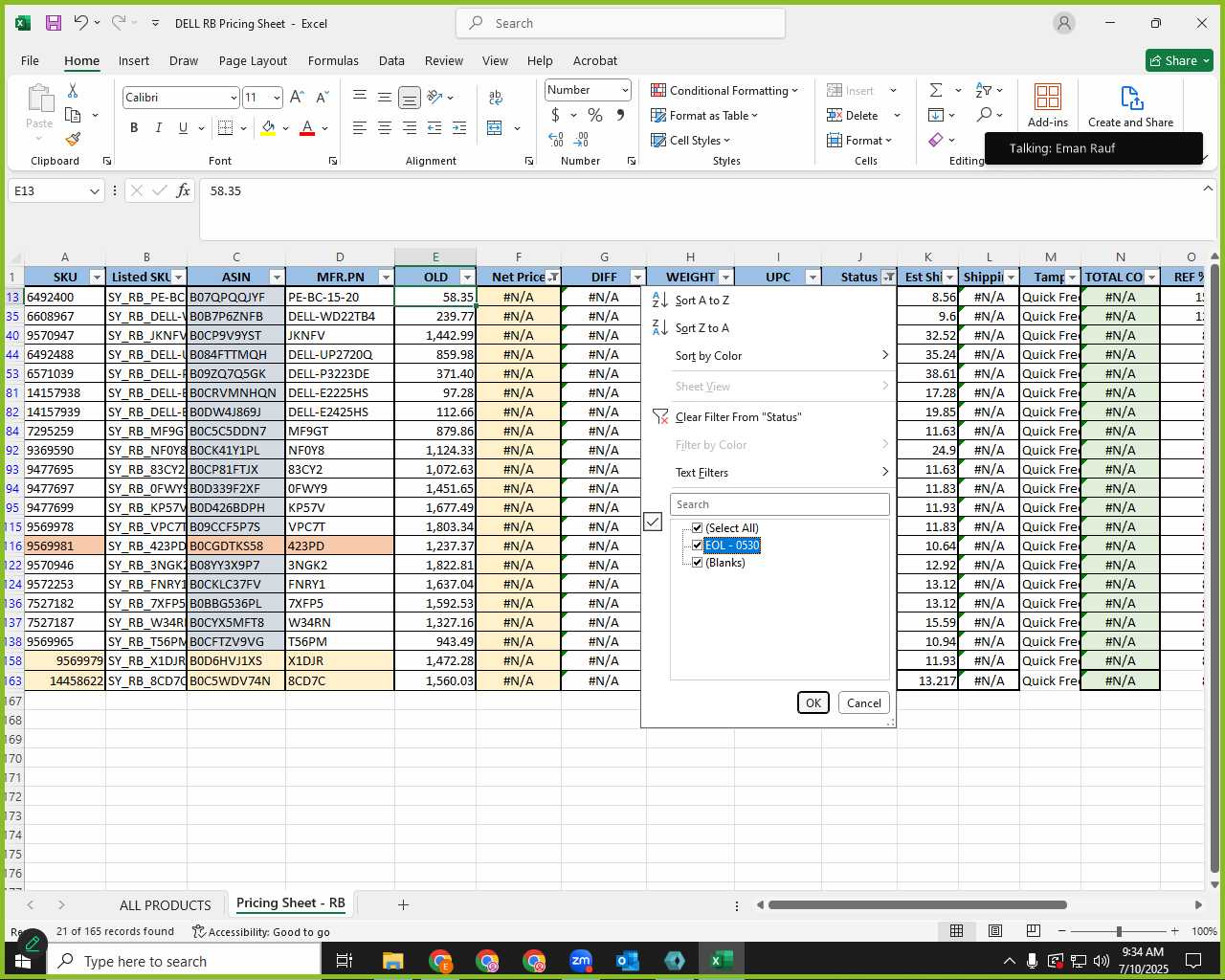Screen dimensions: 1225x980
Task: Click the Format Painter brush icon
Action: click(73, 139)
